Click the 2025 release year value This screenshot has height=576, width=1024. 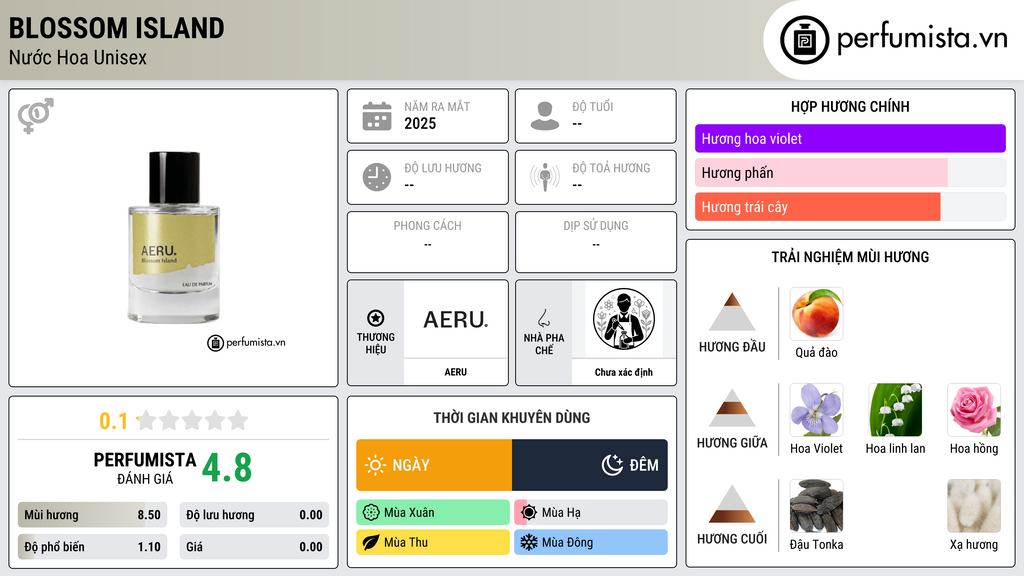pyautogui.click(x=420, y=123)
